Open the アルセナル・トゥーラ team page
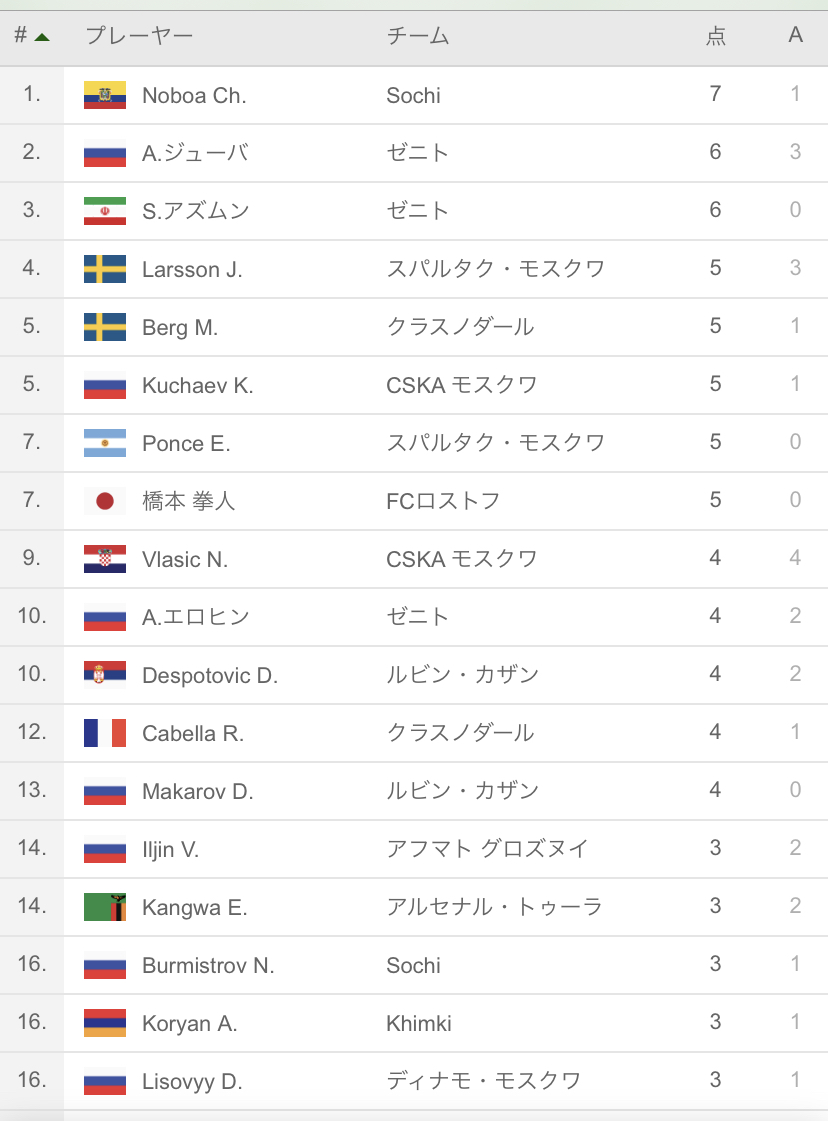The height and width of the screenshot is (1121, 828). coord(494,907)
